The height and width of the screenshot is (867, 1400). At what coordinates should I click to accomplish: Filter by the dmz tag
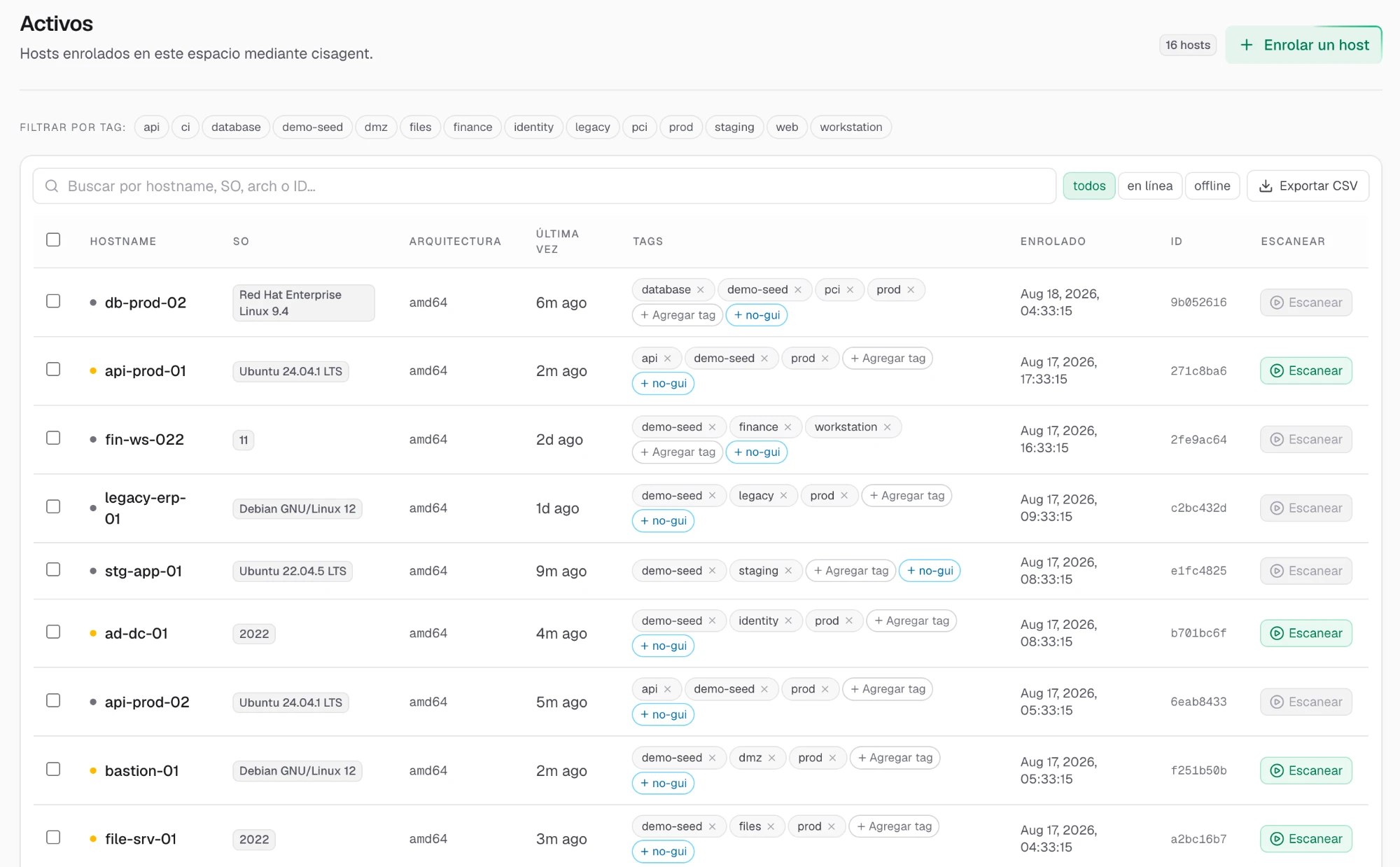tap(376, 127)
